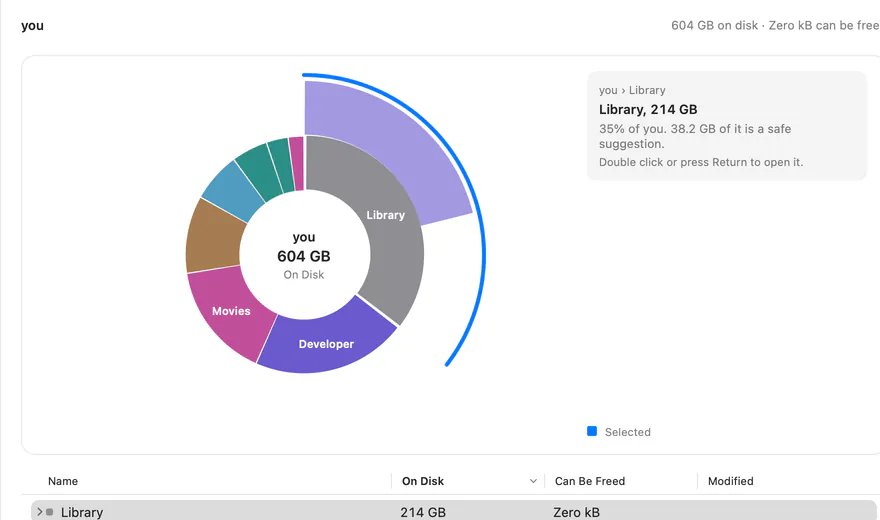Click the blue Selected legend swatch
This screenshot has width=880, height=520.
pyautogui.click(x=592, y=431)
